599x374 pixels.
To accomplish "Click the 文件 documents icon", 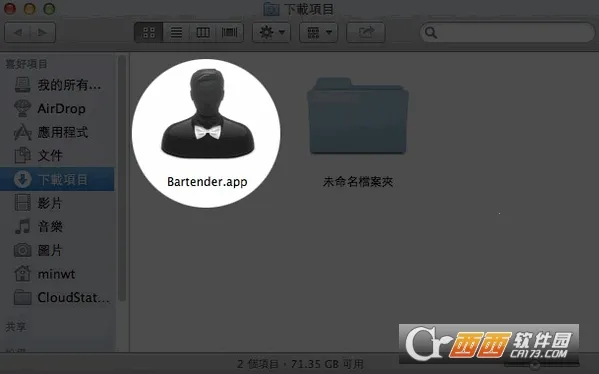I will tap(22, 155).
